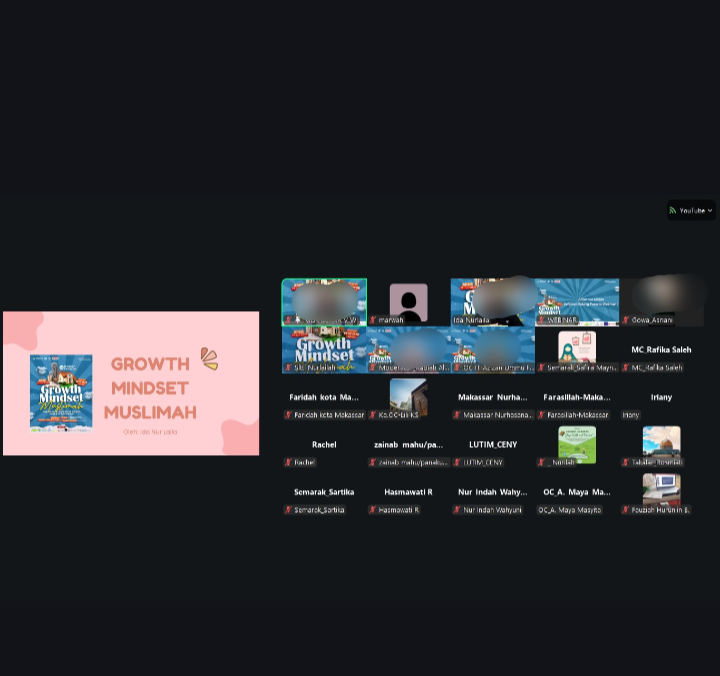The image size is (720, 676).
Task: Click the OC_A. Maya Masyita name label
Action: (570, 510)
